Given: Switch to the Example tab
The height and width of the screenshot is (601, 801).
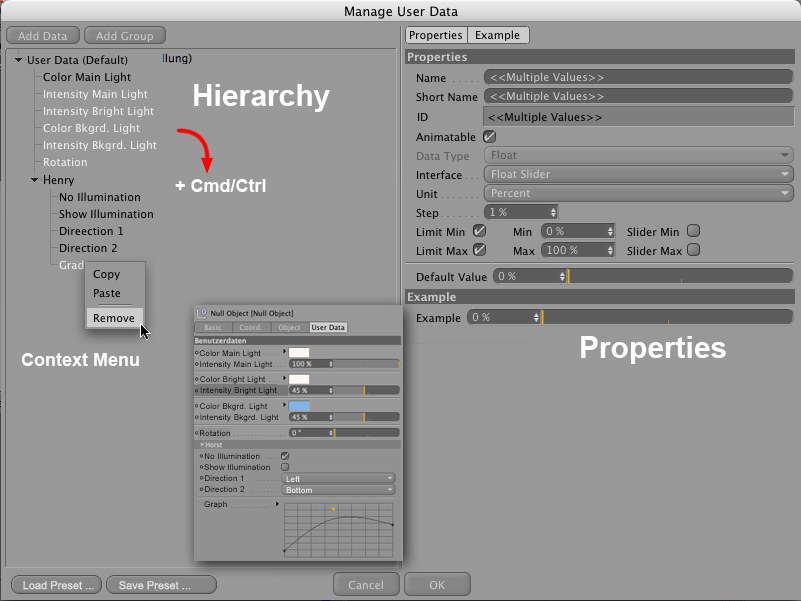Looking at the screenshot, I should point(497,35).
